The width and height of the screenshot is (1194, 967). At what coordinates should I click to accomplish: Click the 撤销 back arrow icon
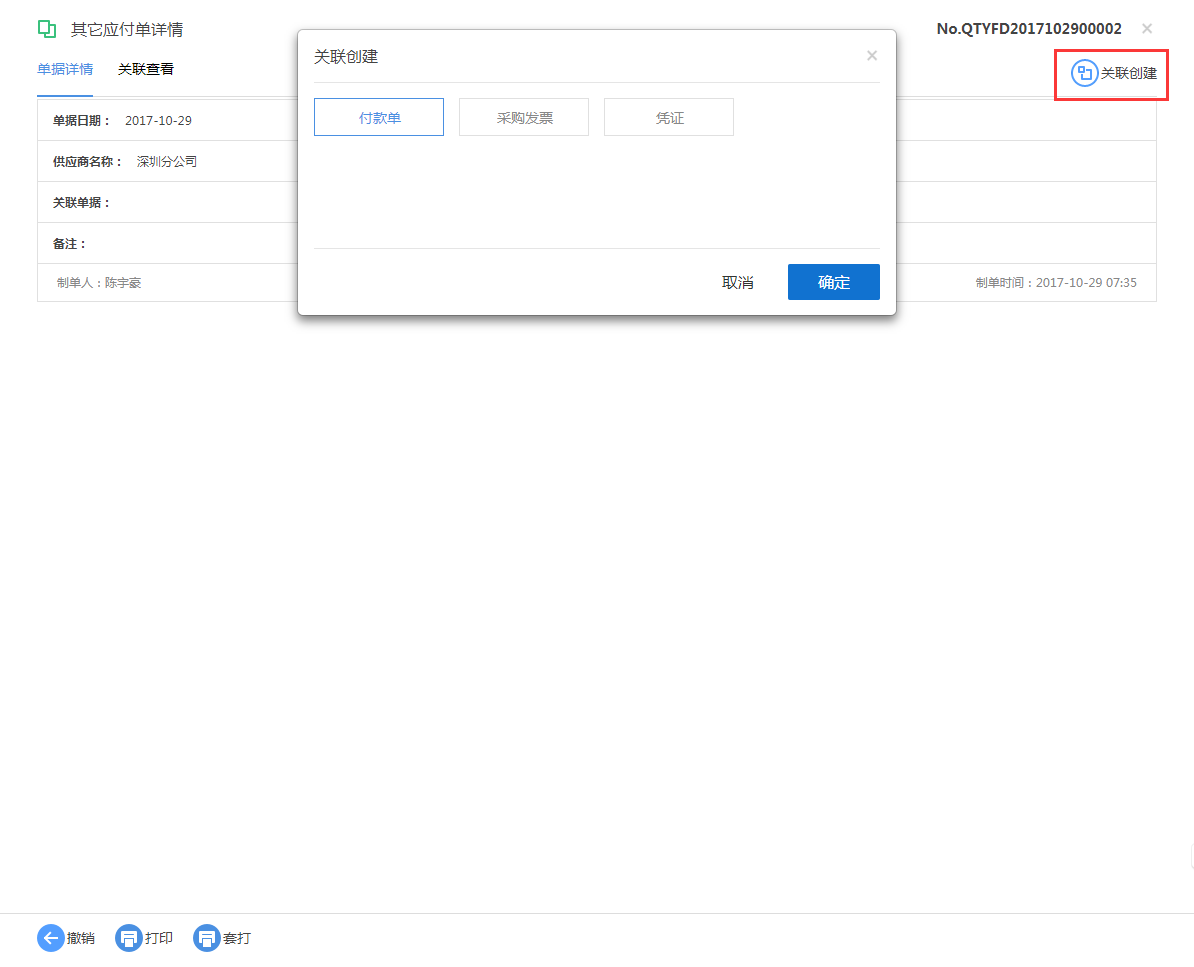[50, 938]
